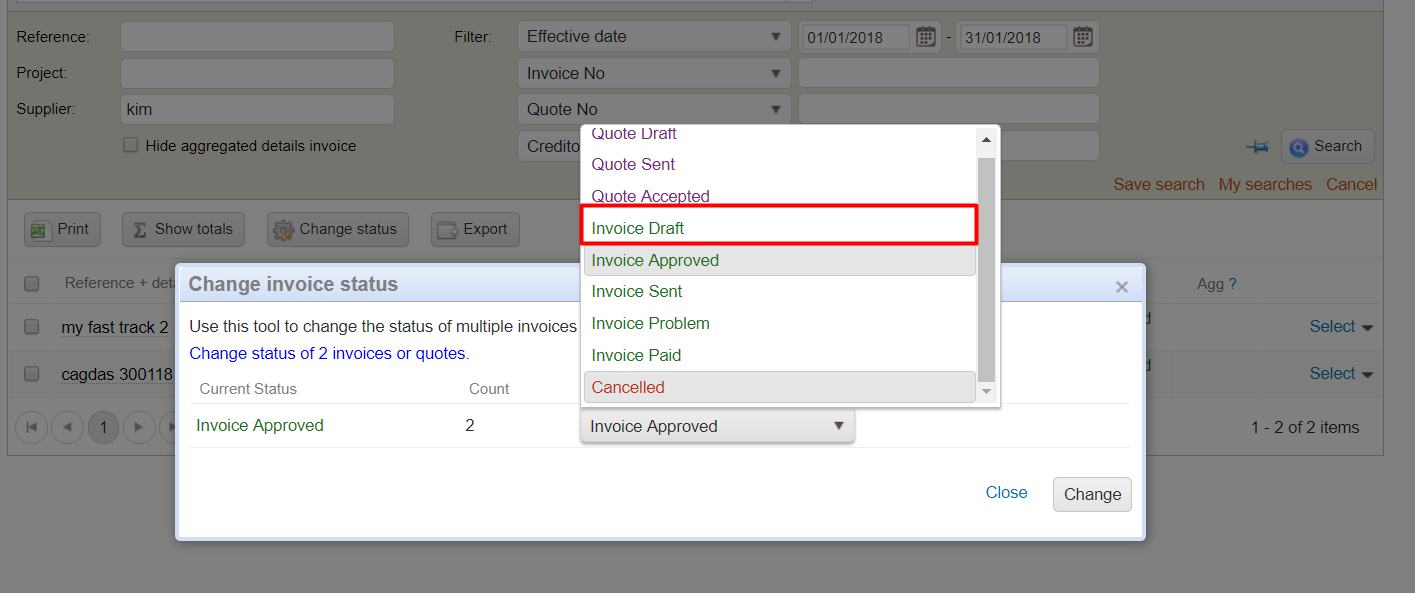The image size is (1415, 593).
Task: Go to first page of results
Action: (31, 427)
